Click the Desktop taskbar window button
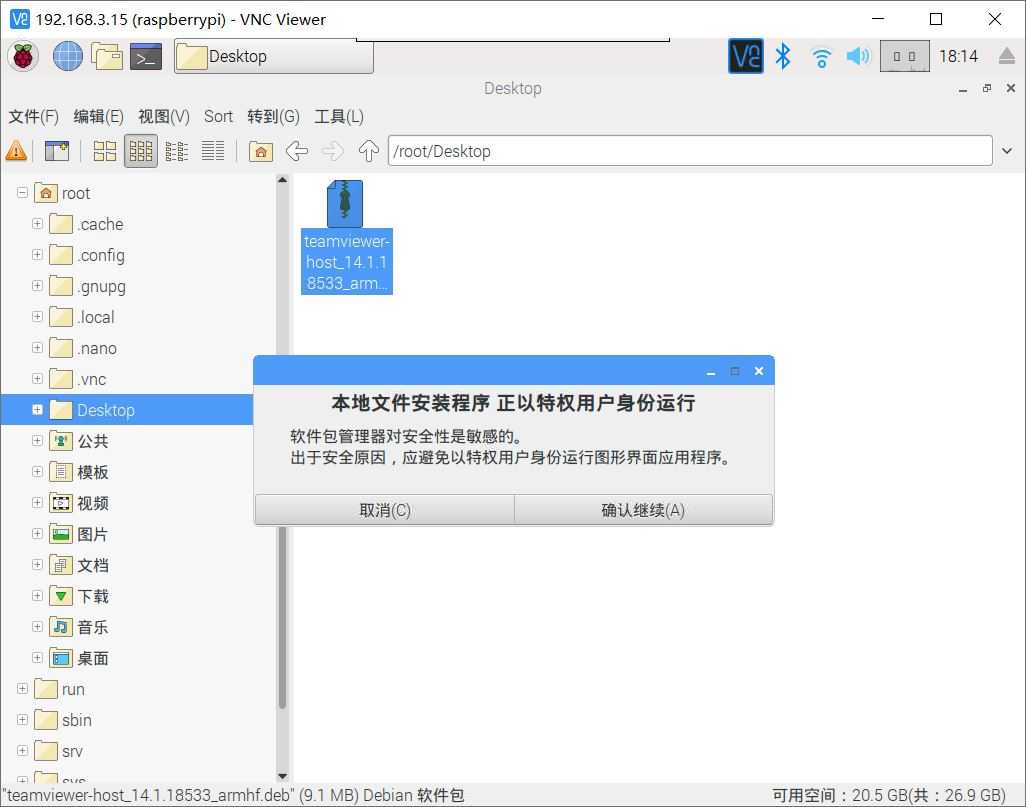 pyautogui.click(x=274, y=57)
